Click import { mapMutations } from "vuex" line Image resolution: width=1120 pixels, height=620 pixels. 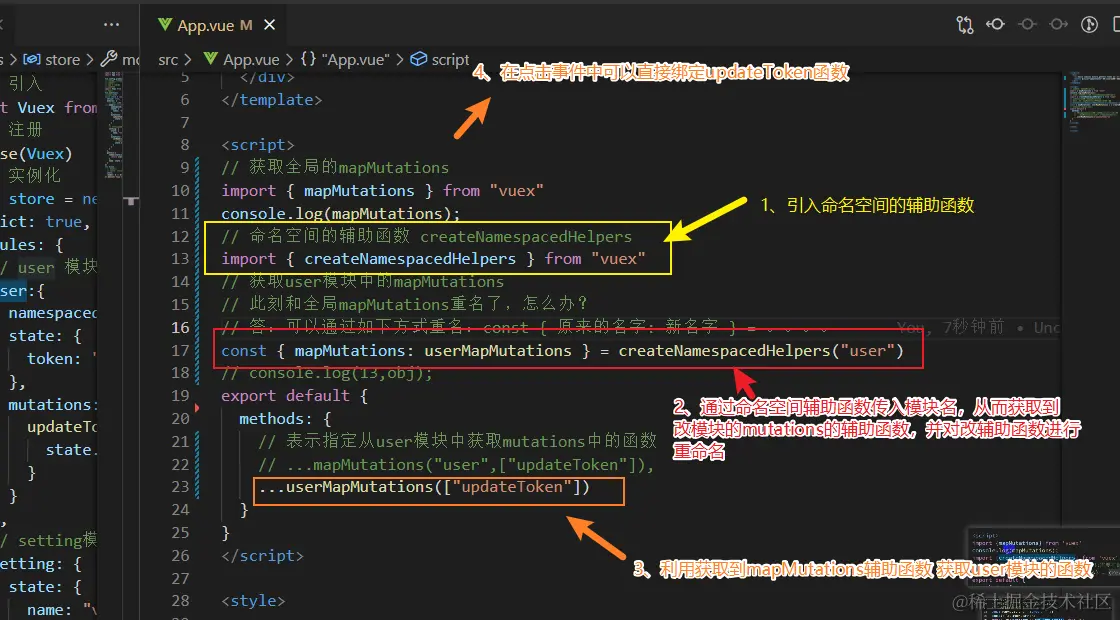tap(383, 191)
